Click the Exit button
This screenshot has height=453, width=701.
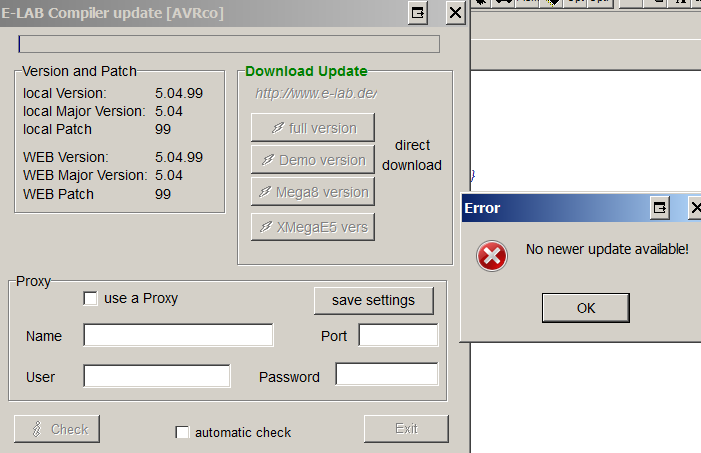[406, 429]
